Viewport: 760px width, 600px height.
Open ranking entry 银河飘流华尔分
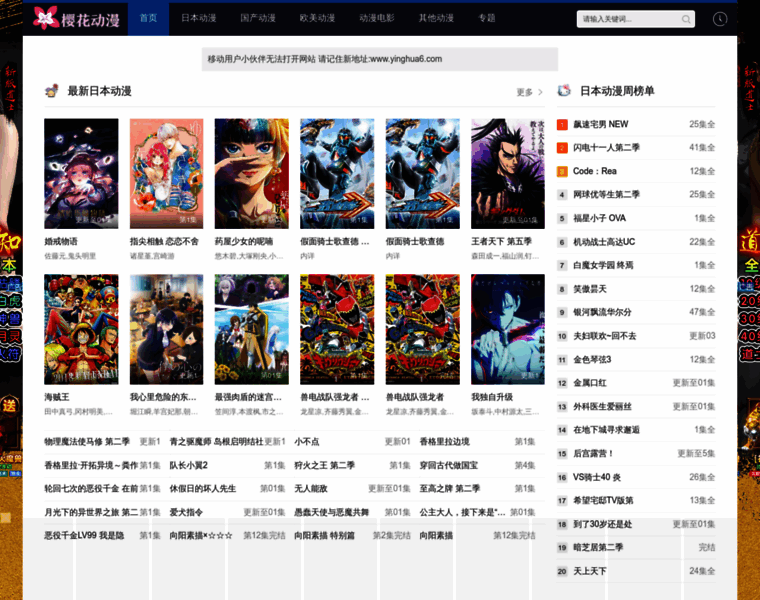[602, 313]
